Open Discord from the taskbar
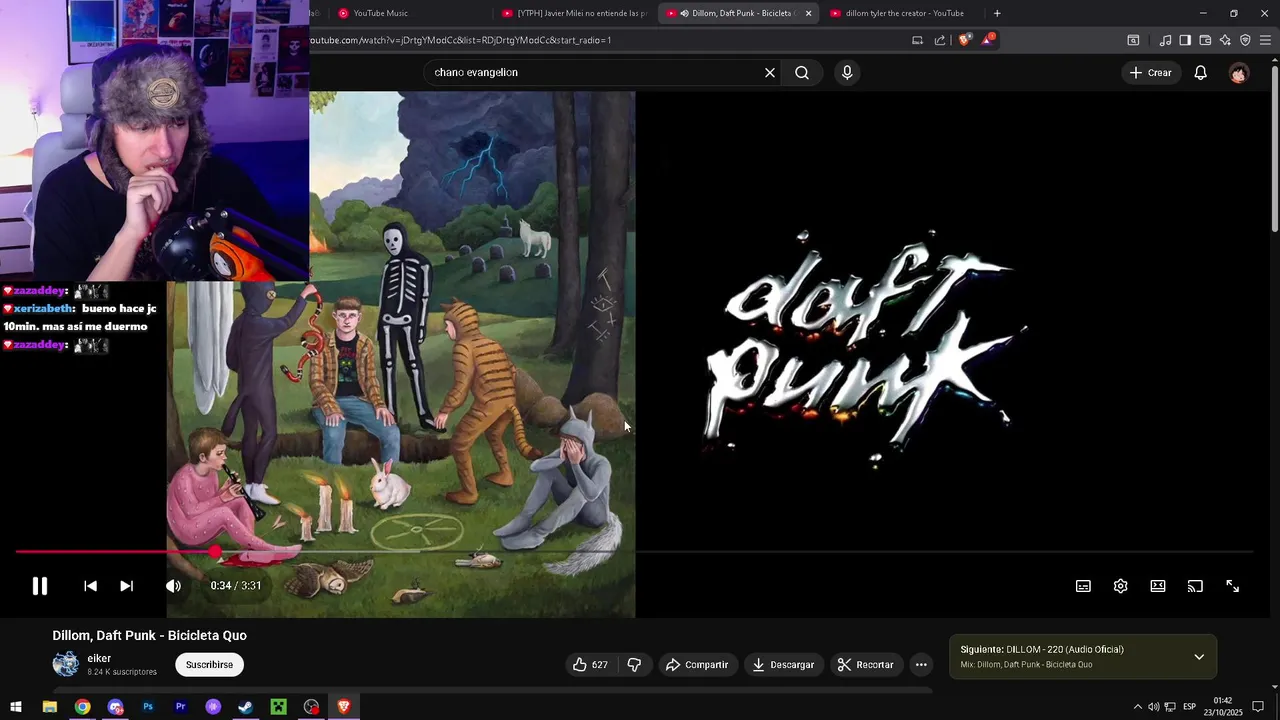Screen dimensions: 1280x720 115,707
